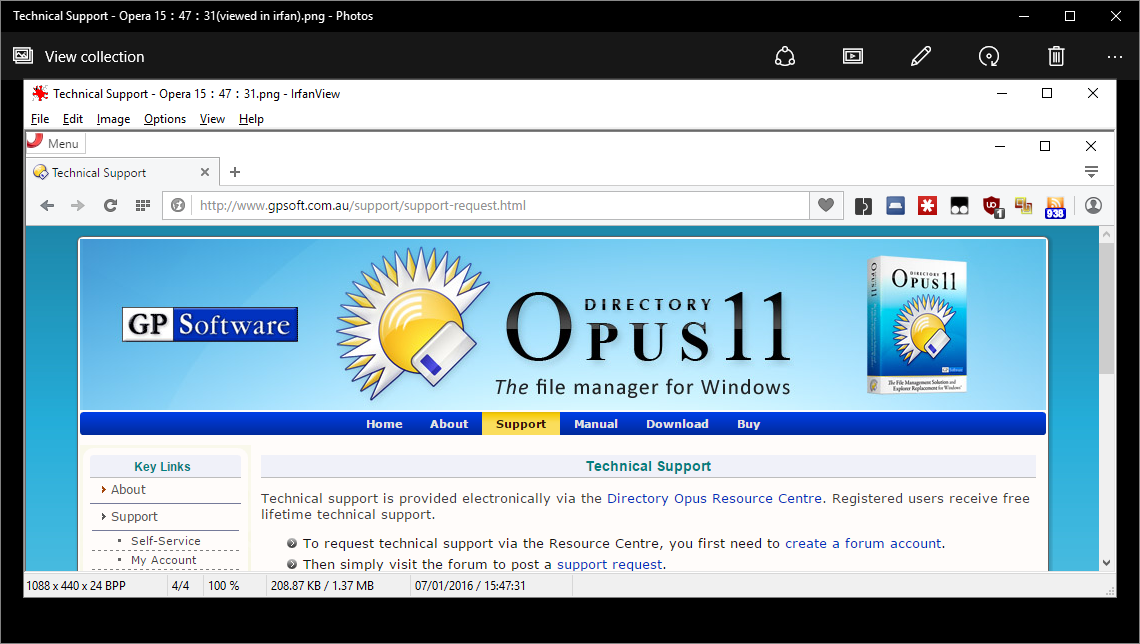Click the yellow overlapping windows extension icon

click(1024, 206)
